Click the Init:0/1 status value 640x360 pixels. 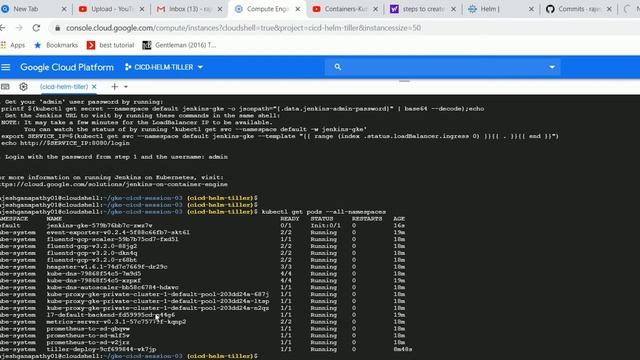(325, 225)
